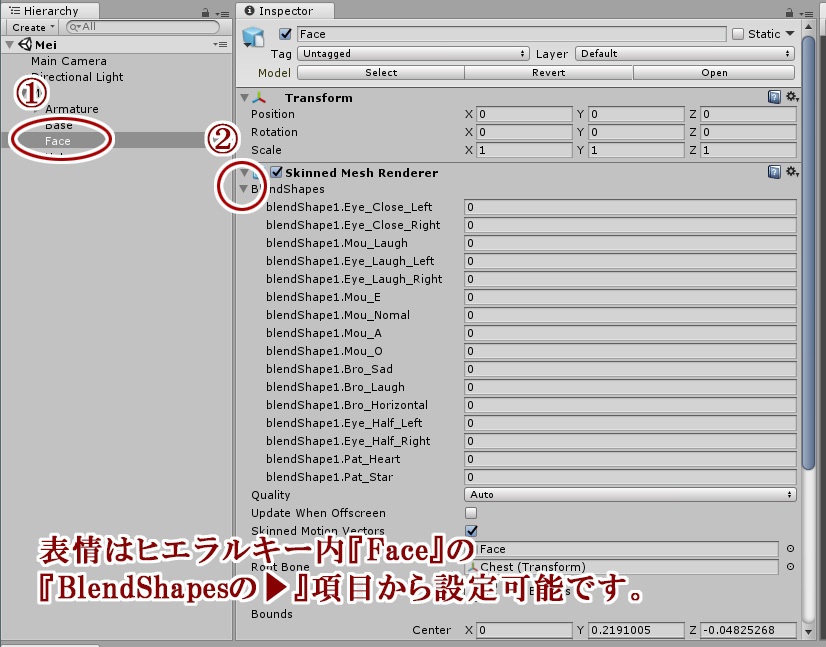Click Bro_Horizontal blend shape value
The height and width of the screenshot is (647, 826).
[x=630, y=405]
